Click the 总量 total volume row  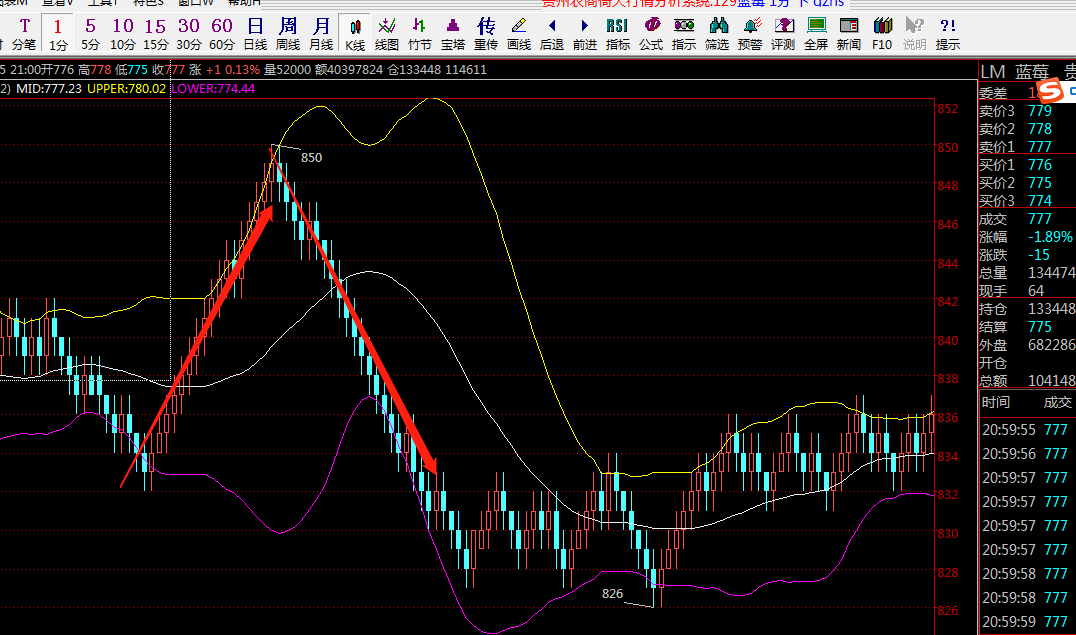[1027, 273]
